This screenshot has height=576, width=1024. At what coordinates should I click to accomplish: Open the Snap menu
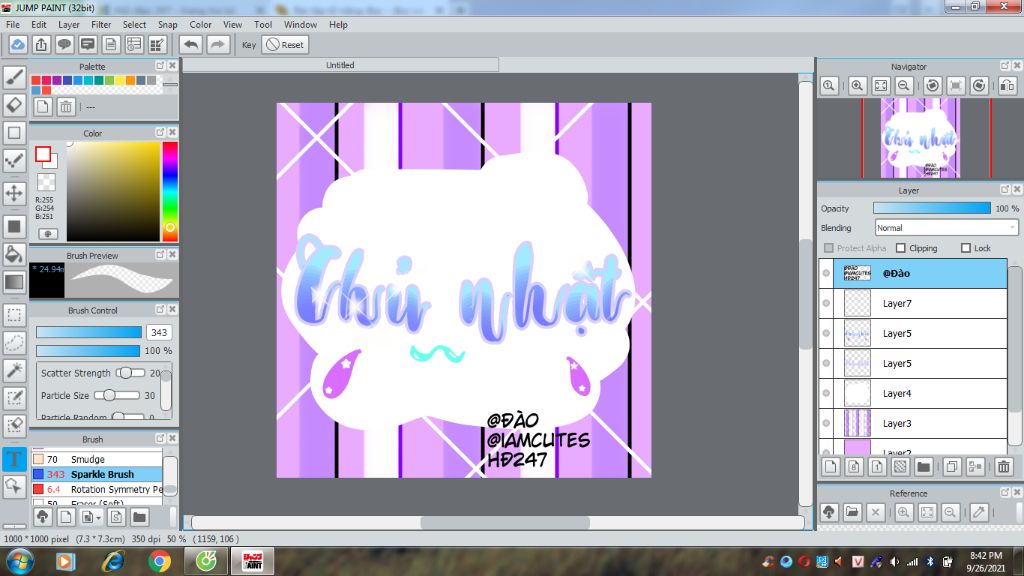coord(168,25)
